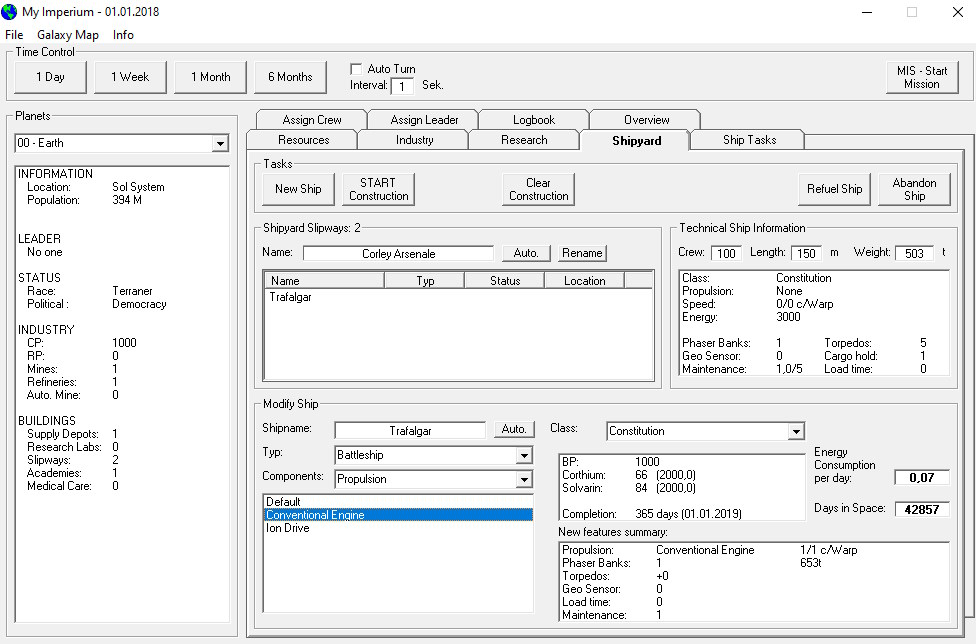The width and height of the screenshot is (976, 644).
Task: Open the planet selection dropdown
Action: [x=220, y=144]
